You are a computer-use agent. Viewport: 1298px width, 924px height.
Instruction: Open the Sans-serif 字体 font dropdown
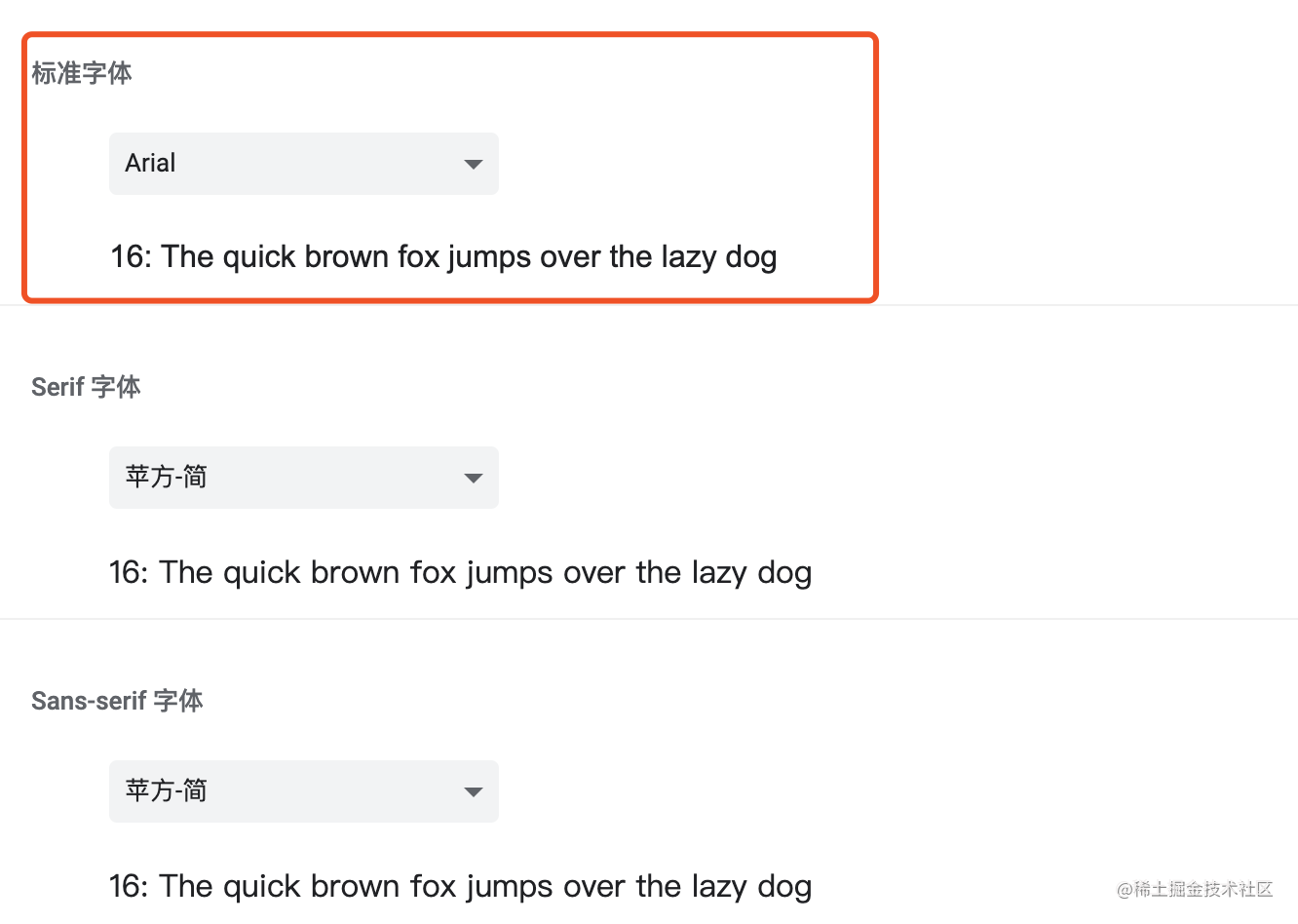pos(304,791)
